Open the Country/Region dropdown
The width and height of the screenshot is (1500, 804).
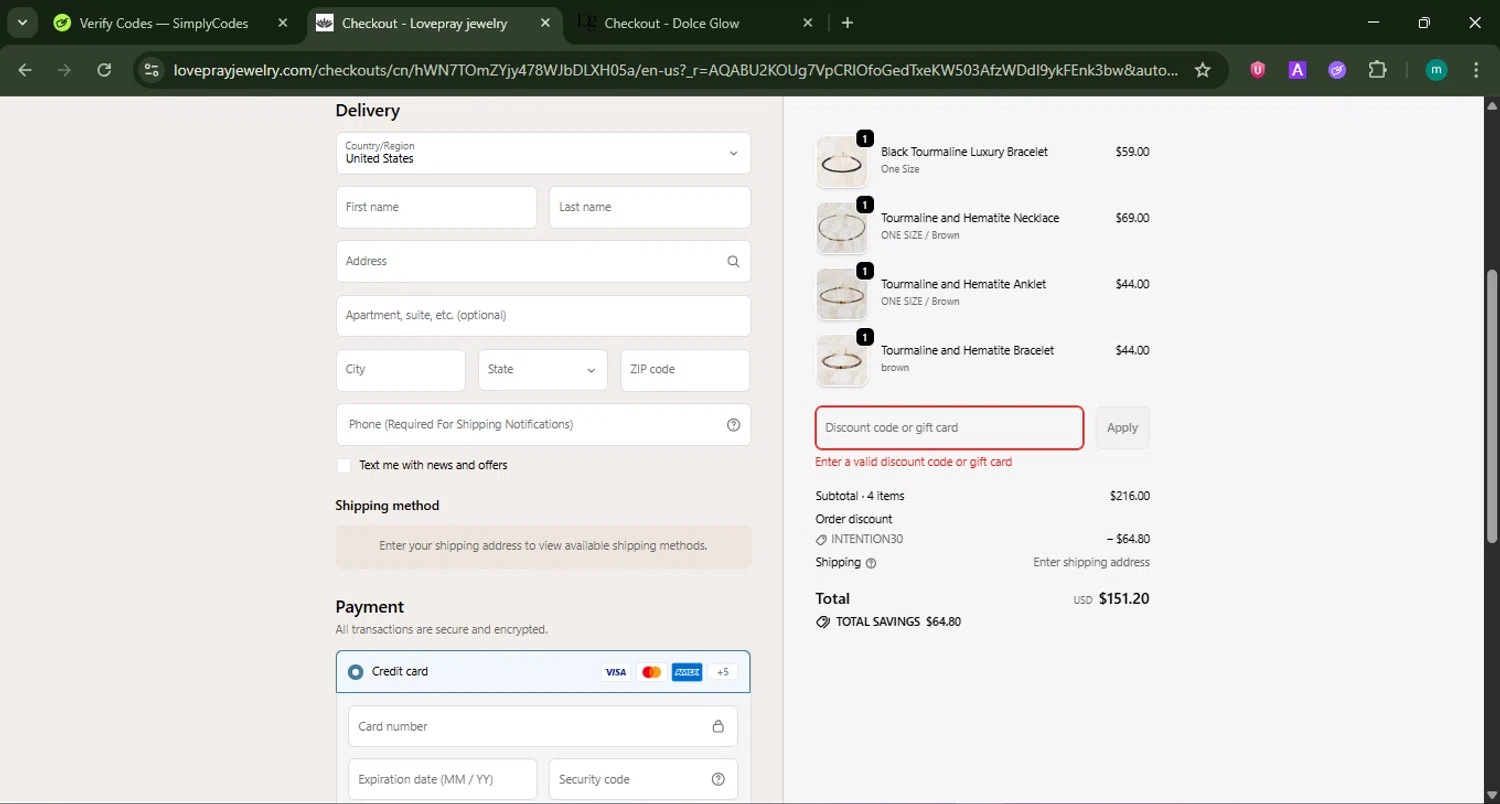pyautogui.click(x=543, y=153)
